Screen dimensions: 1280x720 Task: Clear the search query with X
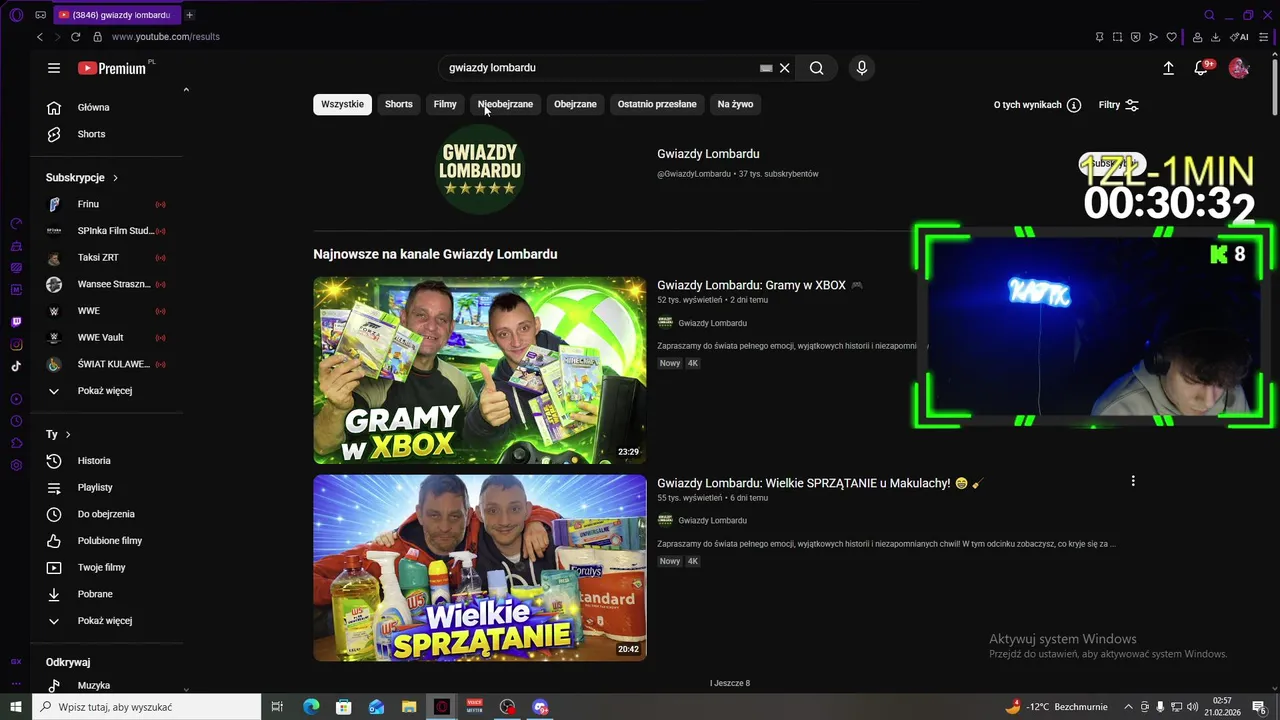click(785, 68)
